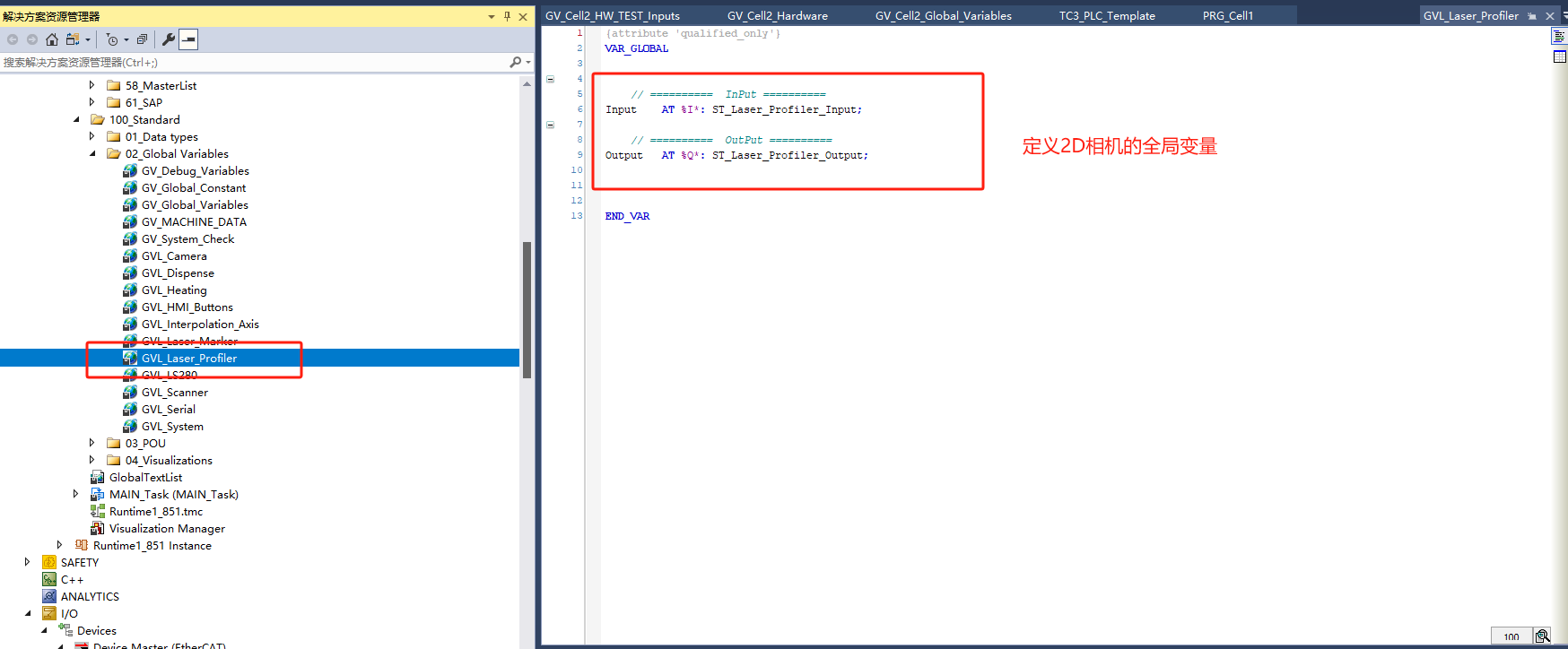The width and height of the screenshot is (1568, 649).
Task: Toggle Preview Selected Items button in explorer toolbar
Action: 188,39
